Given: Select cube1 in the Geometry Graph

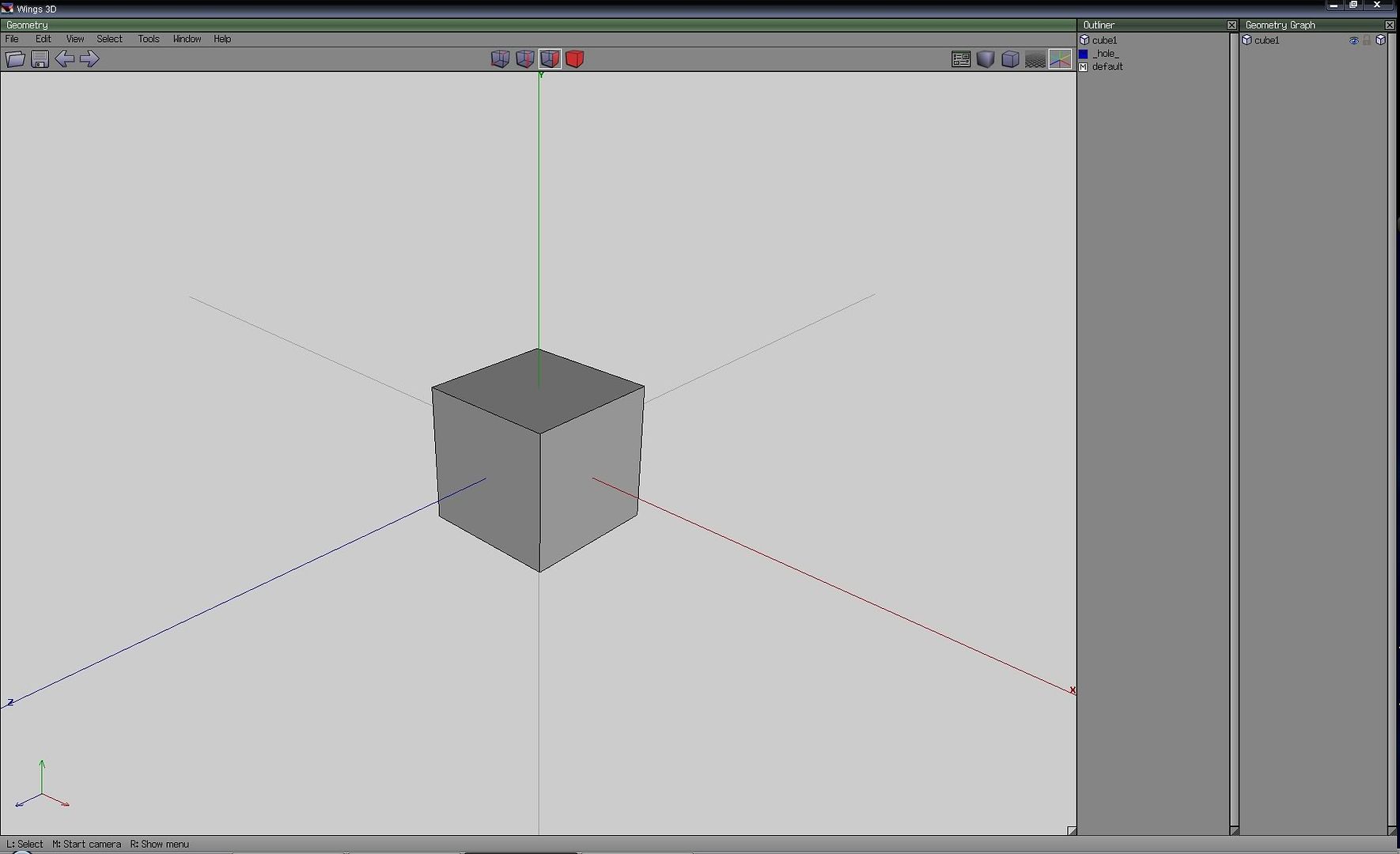Looking at the screenshot, I should [x=1266, y=40].
